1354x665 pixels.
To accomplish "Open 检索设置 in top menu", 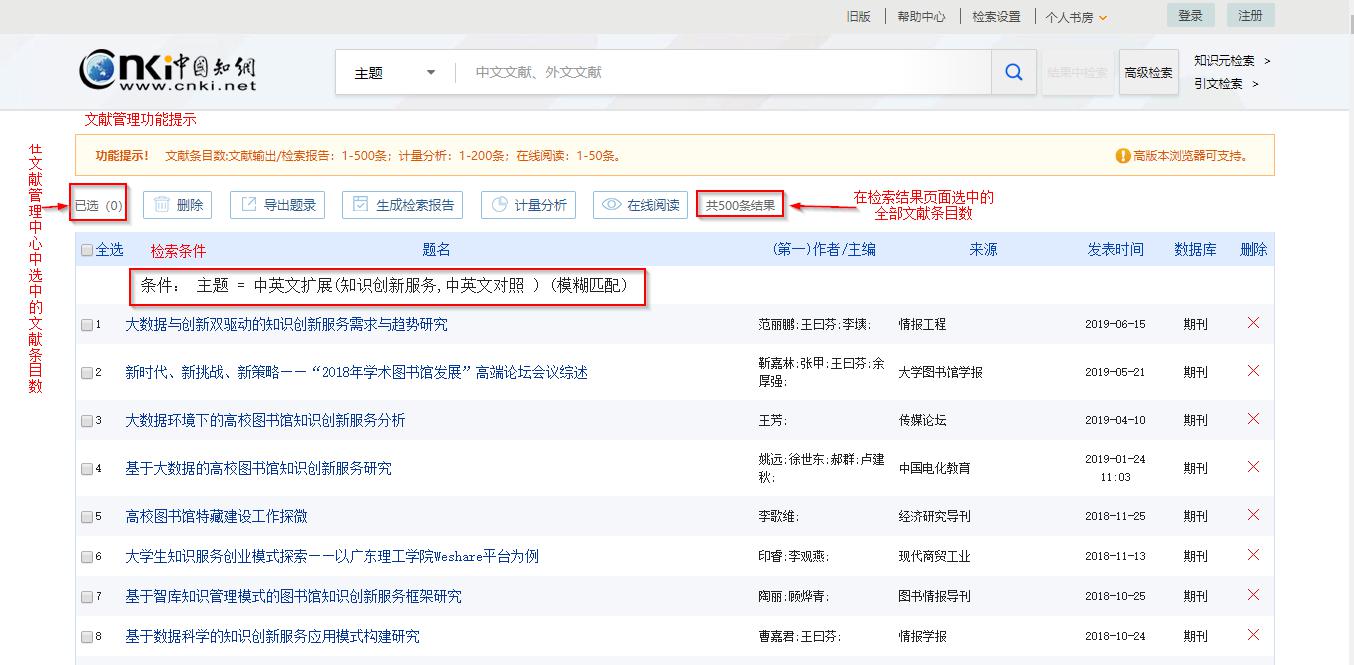I will click(x=996, y=17).
